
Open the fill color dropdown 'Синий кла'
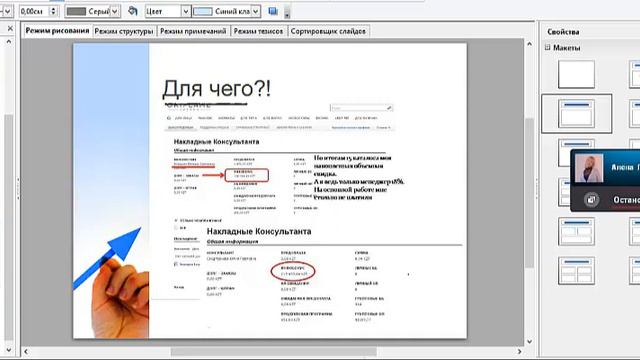pyautogui.click(x=256, y=11)
